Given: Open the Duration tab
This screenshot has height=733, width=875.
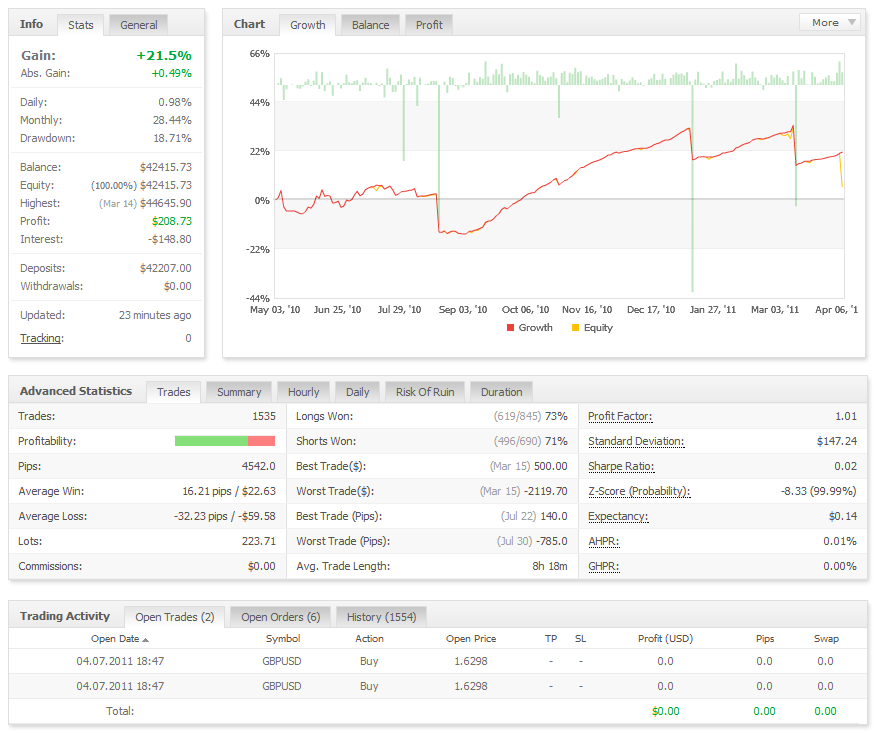Looking at the screenshot, I should click(x=501, y=392).
